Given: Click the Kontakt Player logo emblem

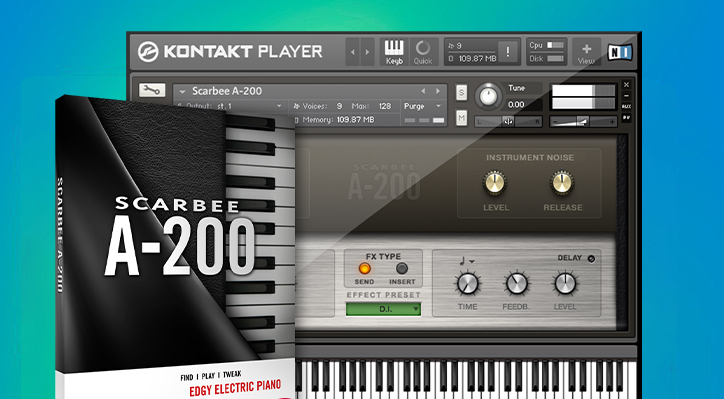Looking at the screenshot, I should tap(148, 52).
